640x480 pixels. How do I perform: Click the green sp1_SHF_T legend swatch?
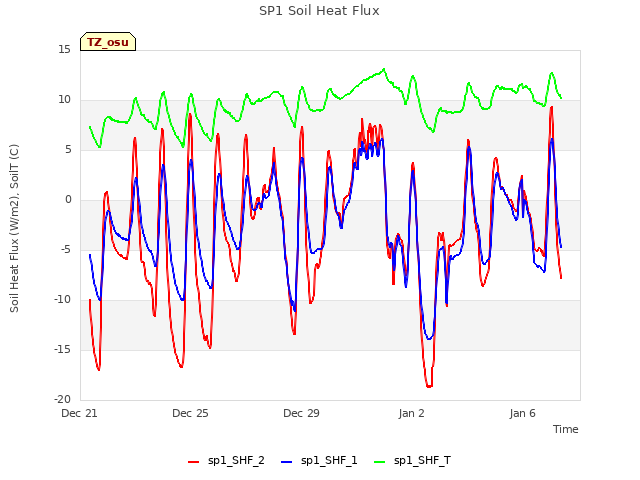click(x=380, y=462)
